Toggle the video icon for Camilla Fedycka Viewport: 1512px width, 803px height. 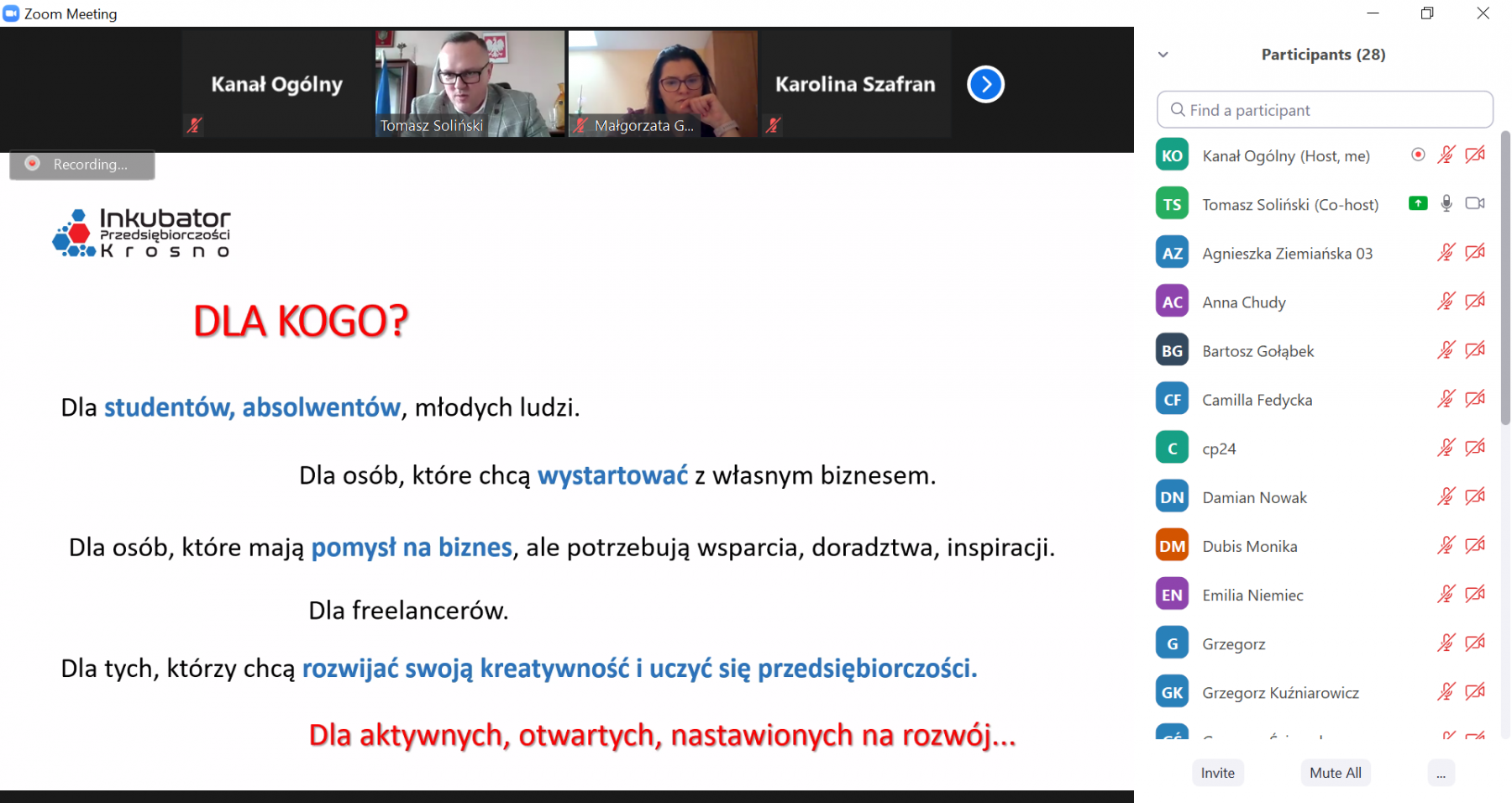pyautogui.click(x=1475, y=399)
